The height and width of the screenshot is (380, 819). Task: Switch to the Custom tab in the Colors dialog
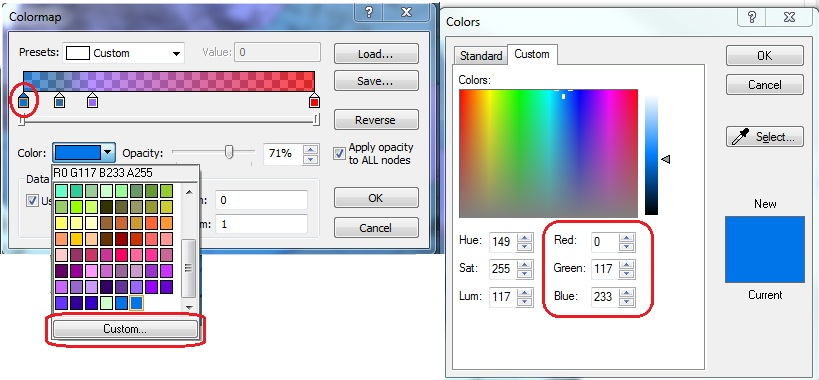532,54
